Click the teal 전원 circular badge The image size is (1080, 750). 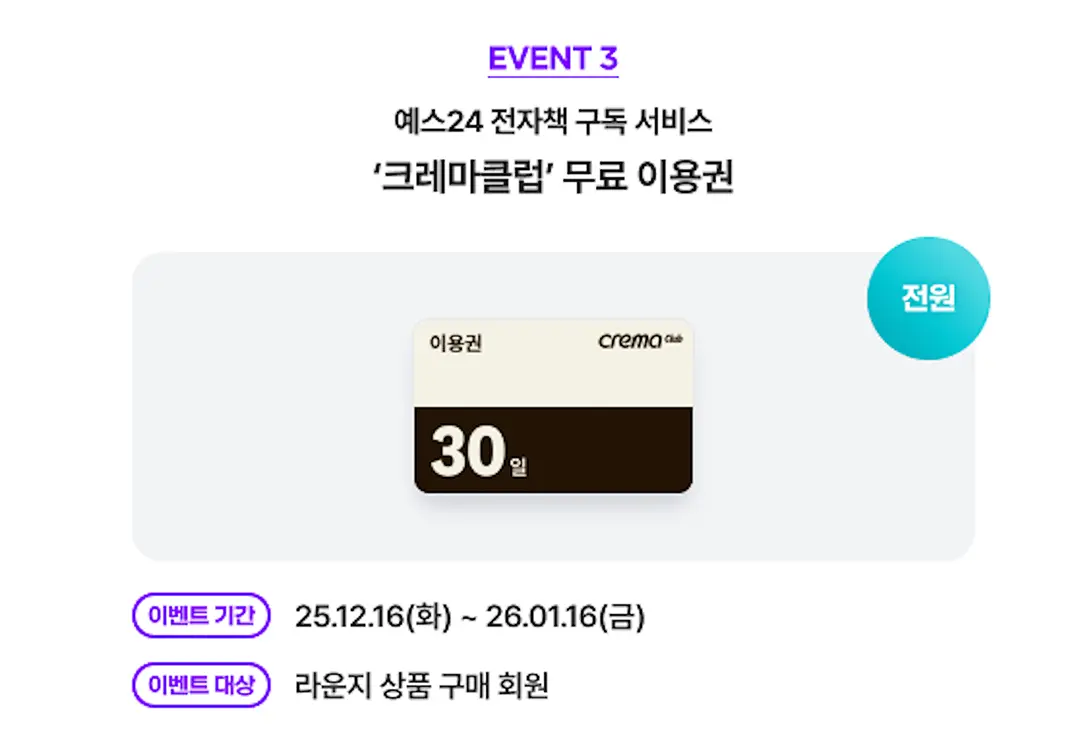pos(928,299)
